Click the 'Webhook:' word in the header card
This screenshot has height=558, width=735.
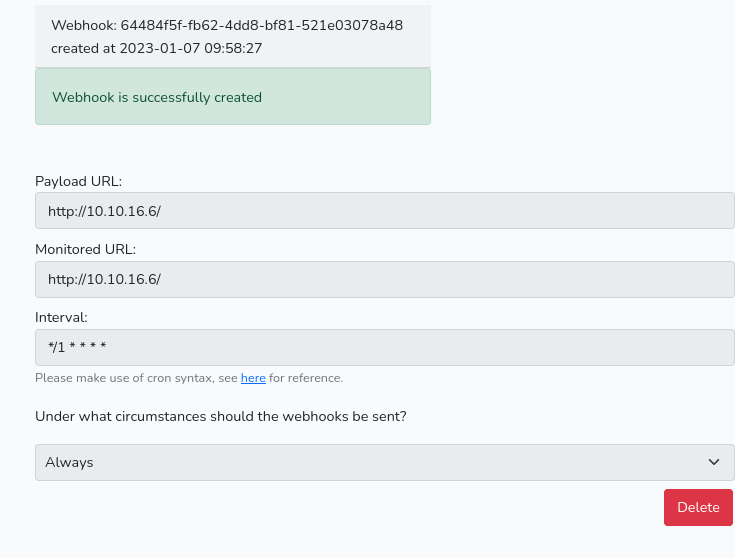coord(84,25)
